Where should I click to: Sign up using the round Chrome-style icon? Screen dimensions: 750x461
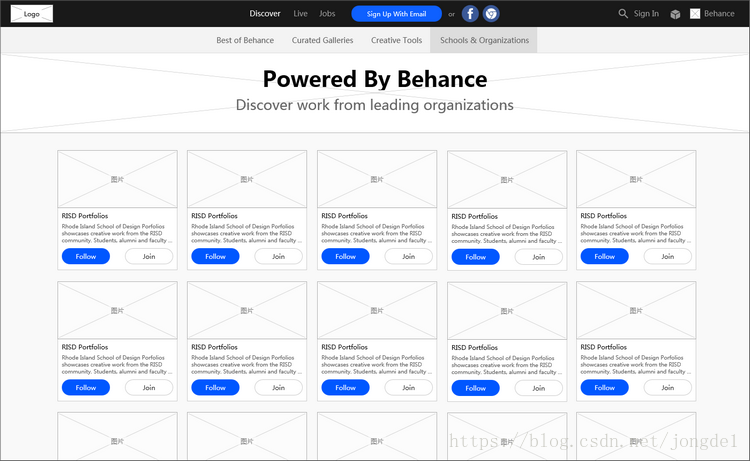click(x=491, y=14)
